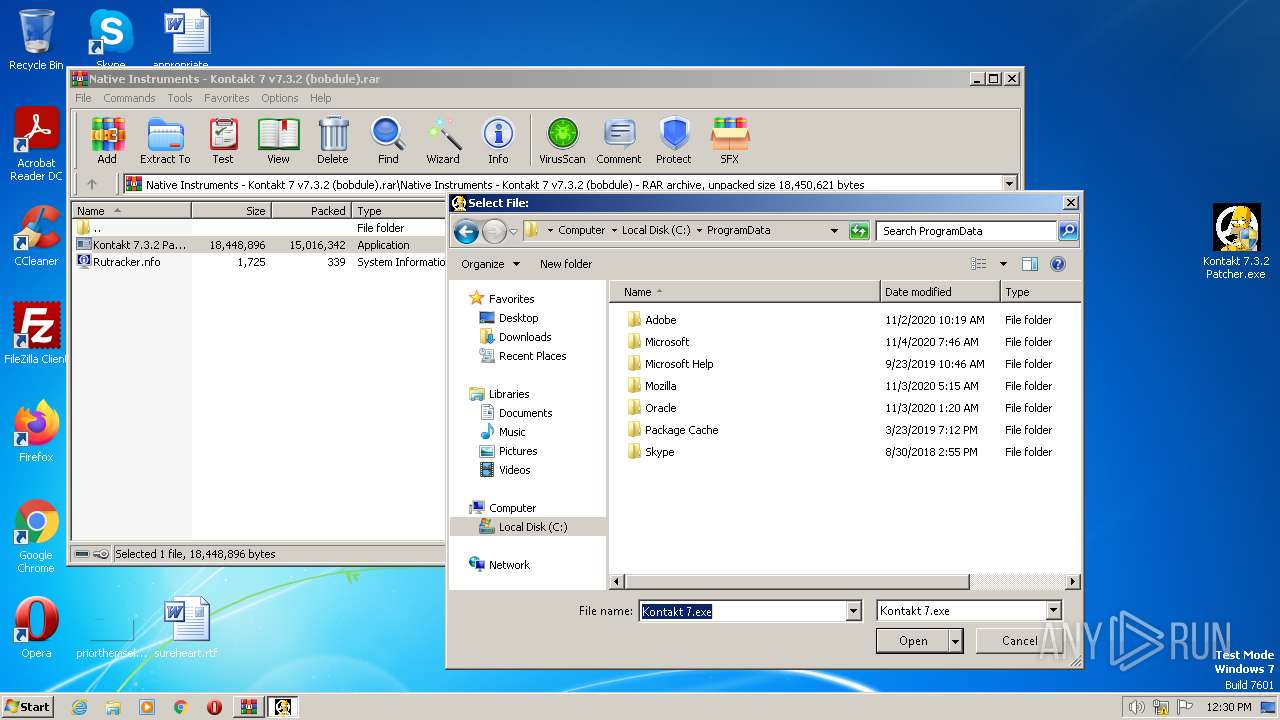Open the Wizard wand icon
Image resolution: width=1280 pixels, height=720 pixels.
pyautogui.click(x=443, y=140)
